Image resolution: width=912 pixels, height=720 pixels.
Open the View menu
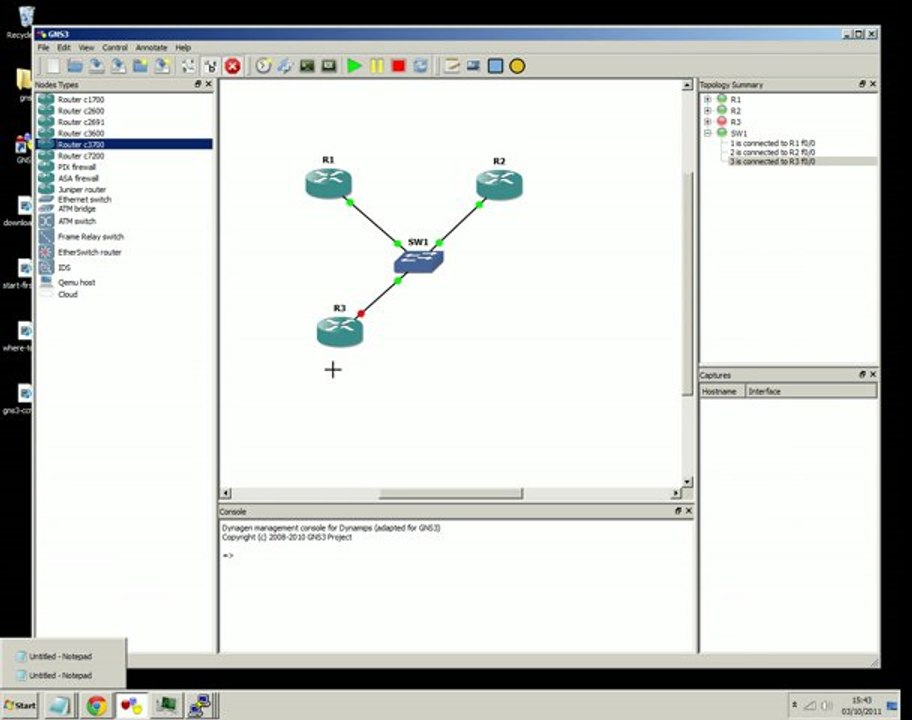(86, 48)
